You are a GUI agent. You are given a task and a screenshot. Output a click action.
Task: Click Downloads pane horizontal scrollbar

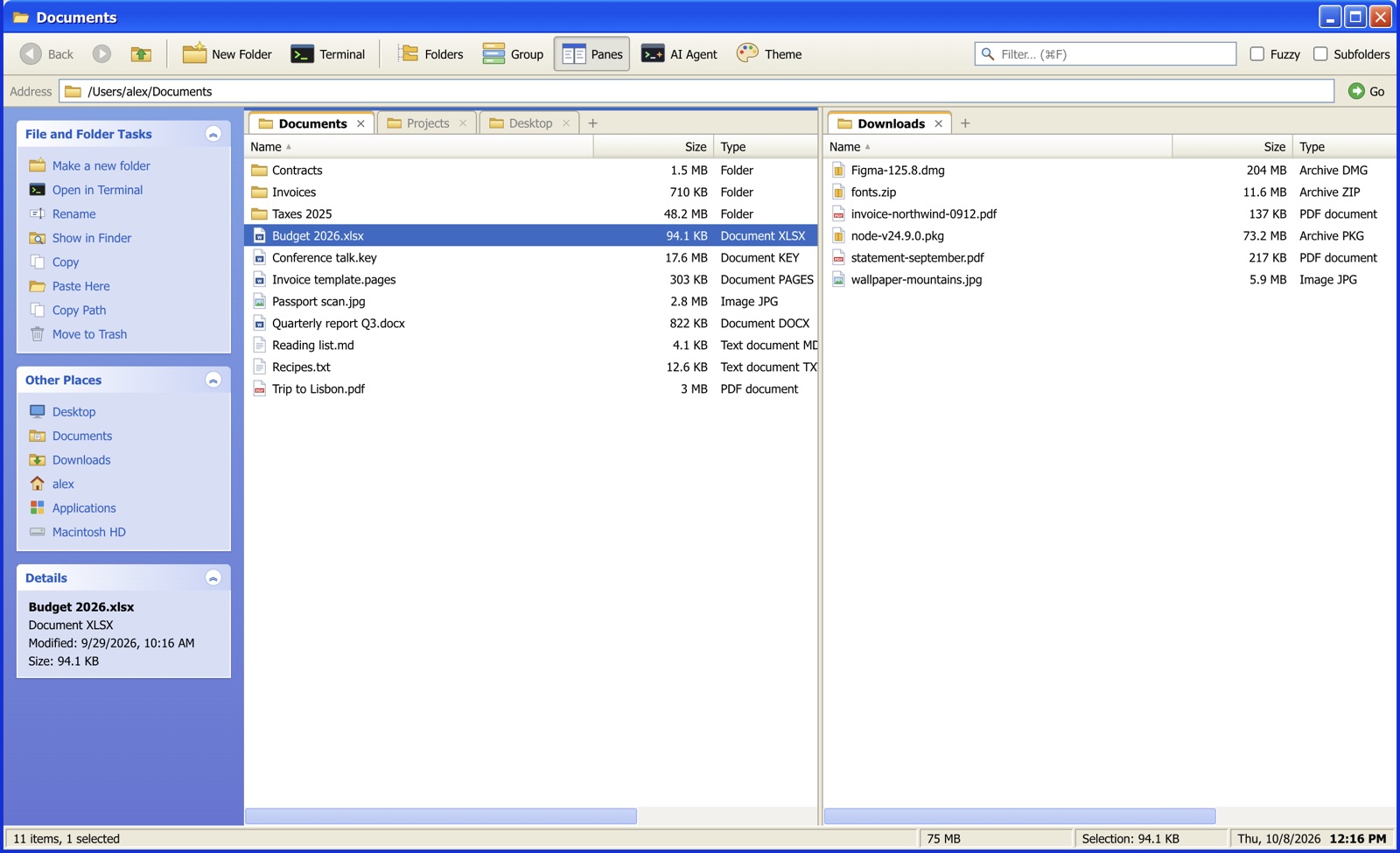1019,816
